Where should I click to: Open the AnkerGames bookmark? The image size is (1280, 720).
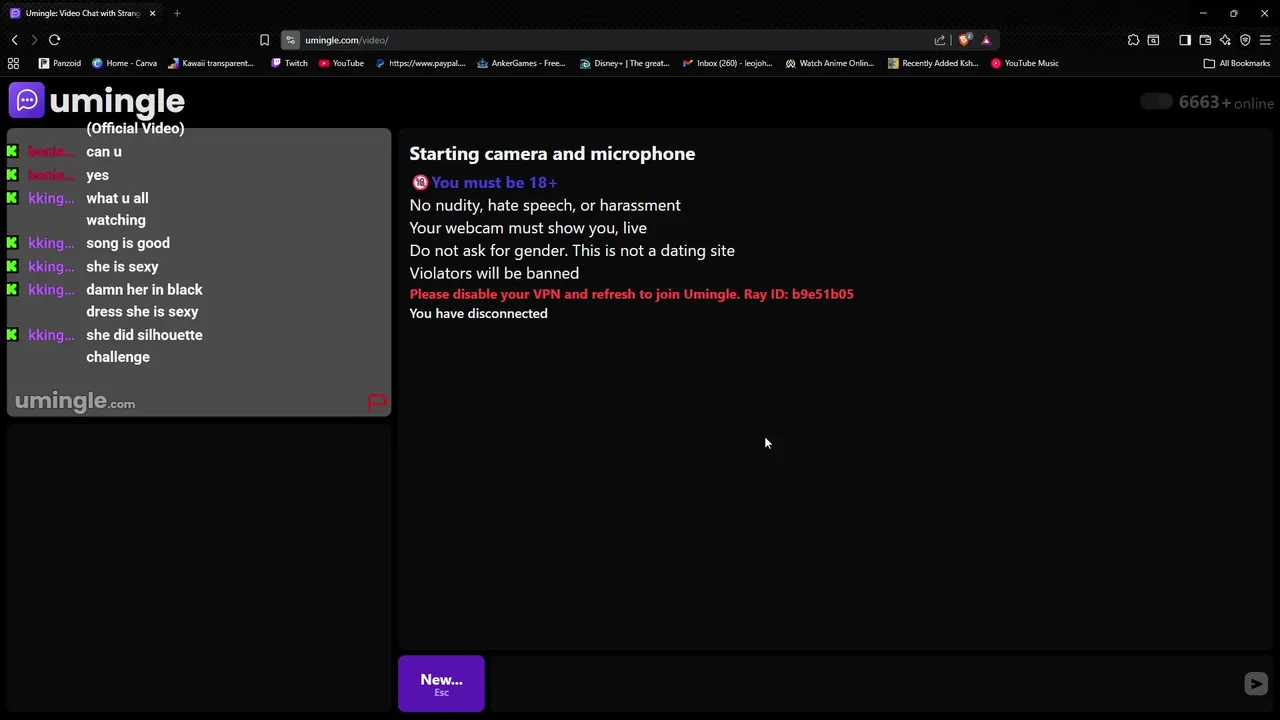point(522,63)
